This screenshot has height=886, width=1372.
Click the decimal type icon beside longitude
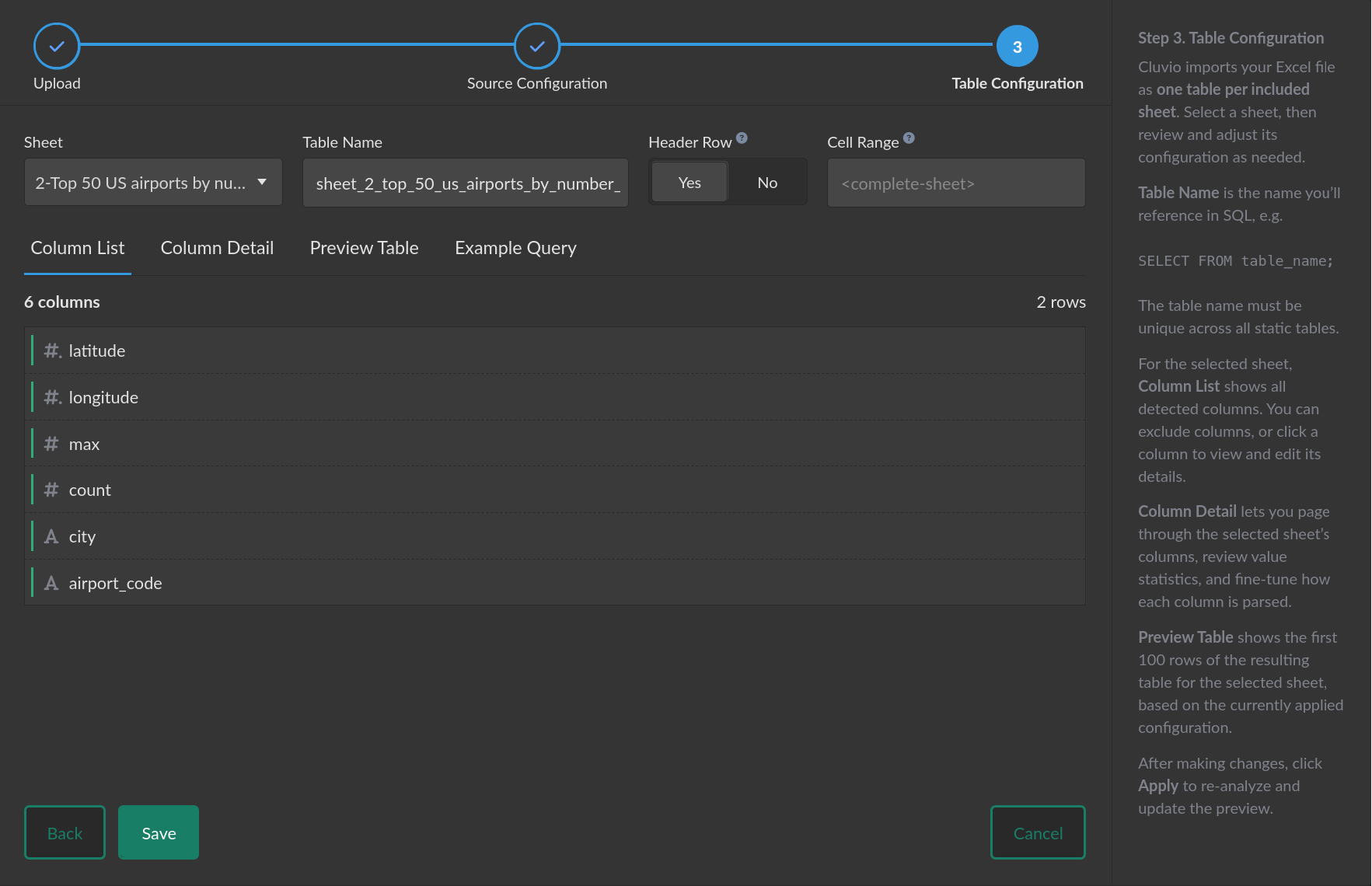pos(52,397)
